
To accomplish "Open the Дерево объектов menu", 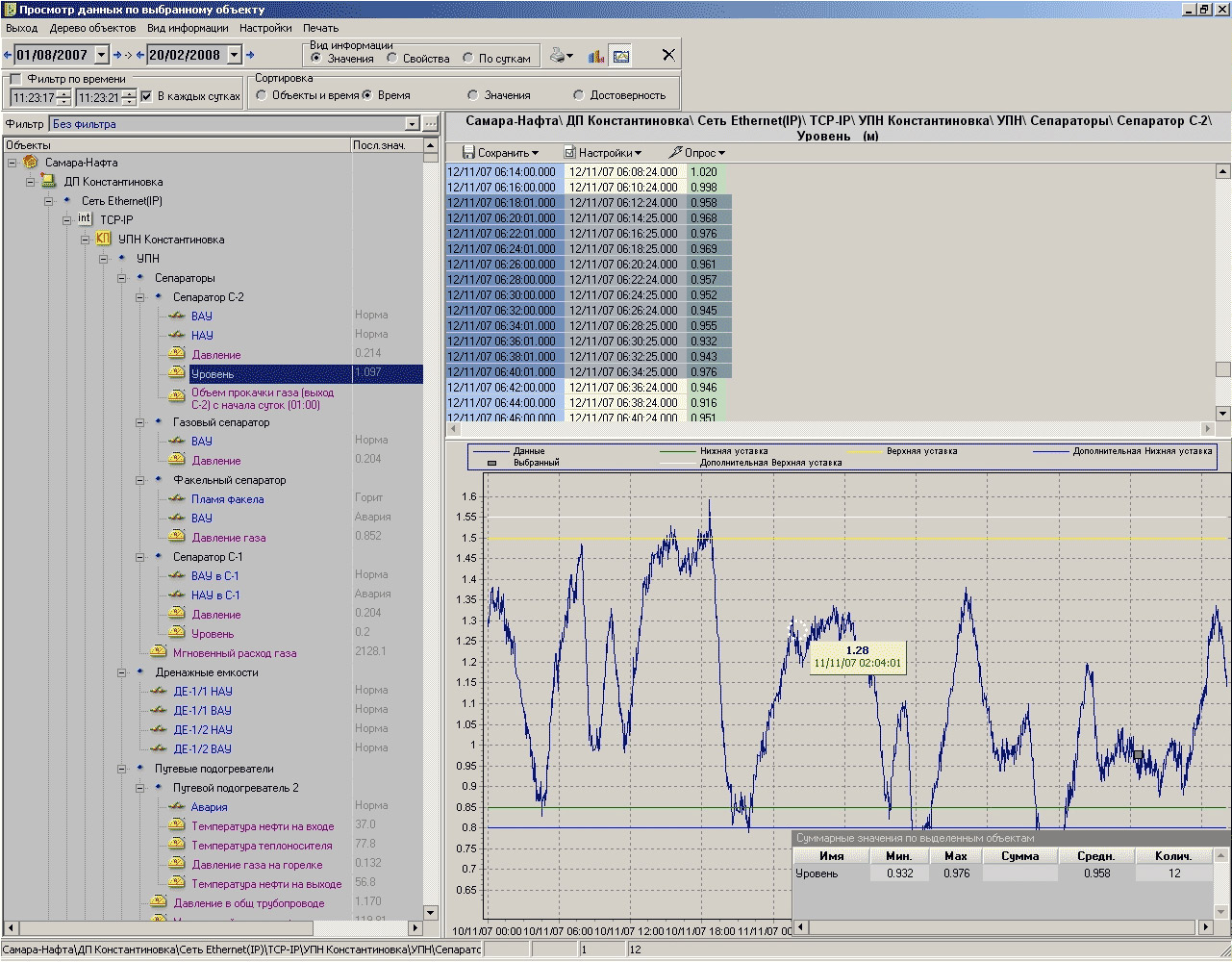I will pyautogui.click(x=92, y=28).
